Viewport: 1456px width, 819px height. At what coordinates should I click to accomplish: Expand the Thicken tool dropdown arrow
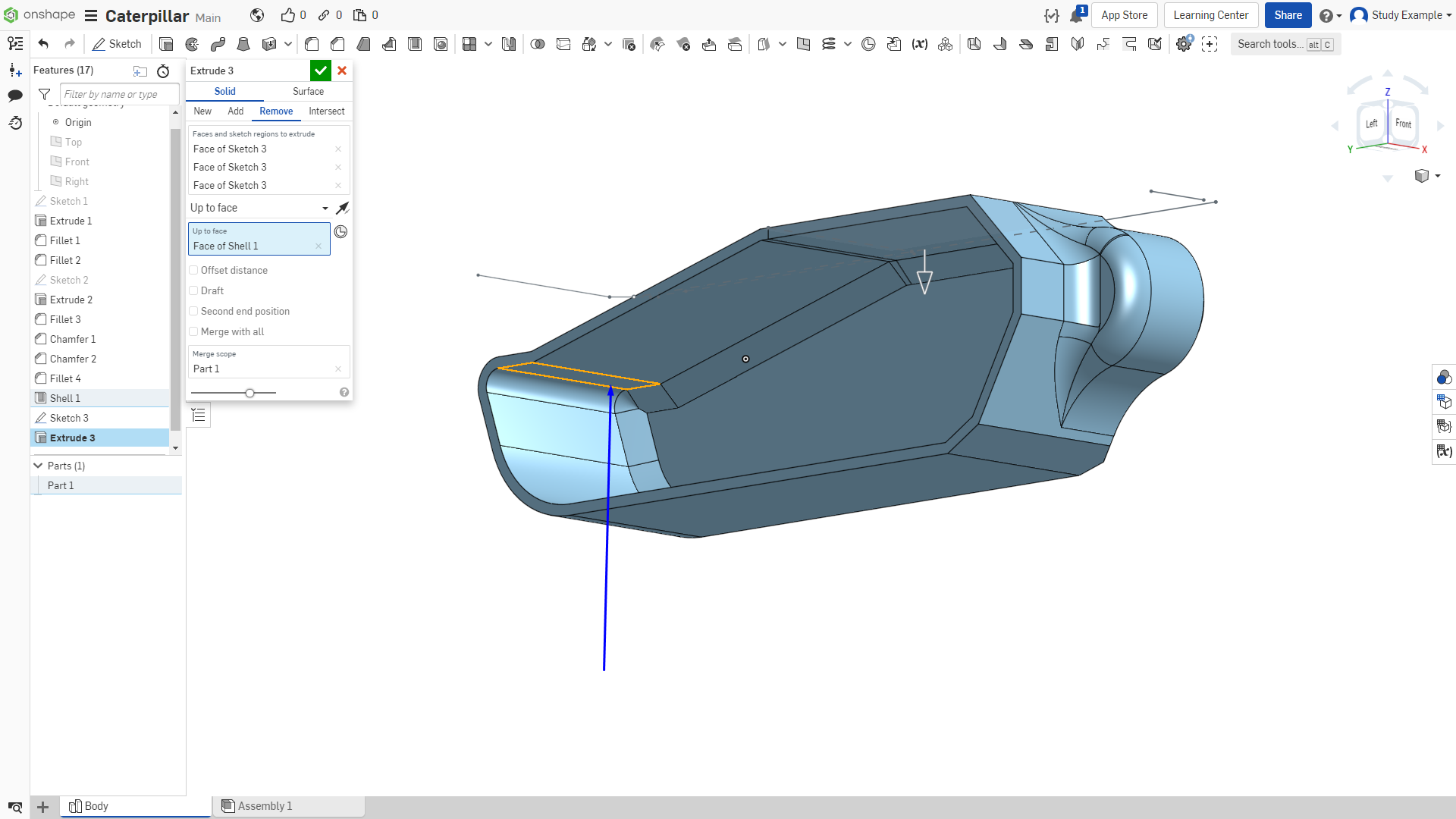tap(288, 44)
